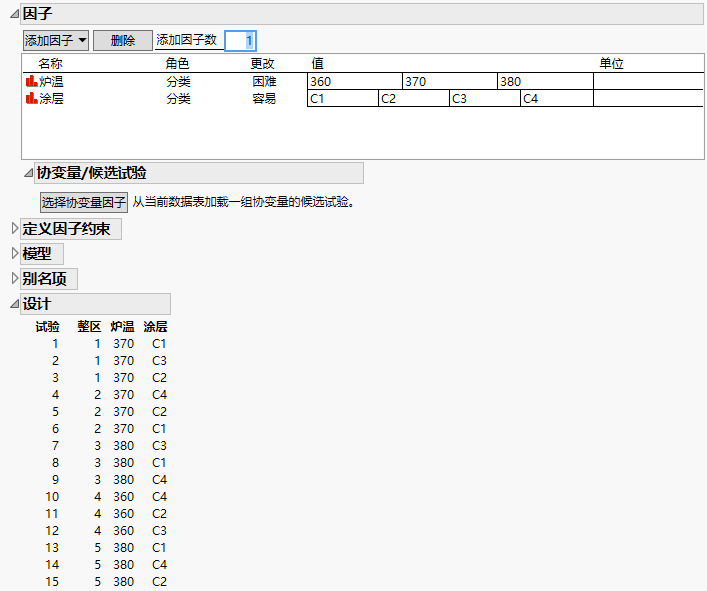Click the 删除 button
Viewport: 707px width, 591px height.
(x=123, y=41)
